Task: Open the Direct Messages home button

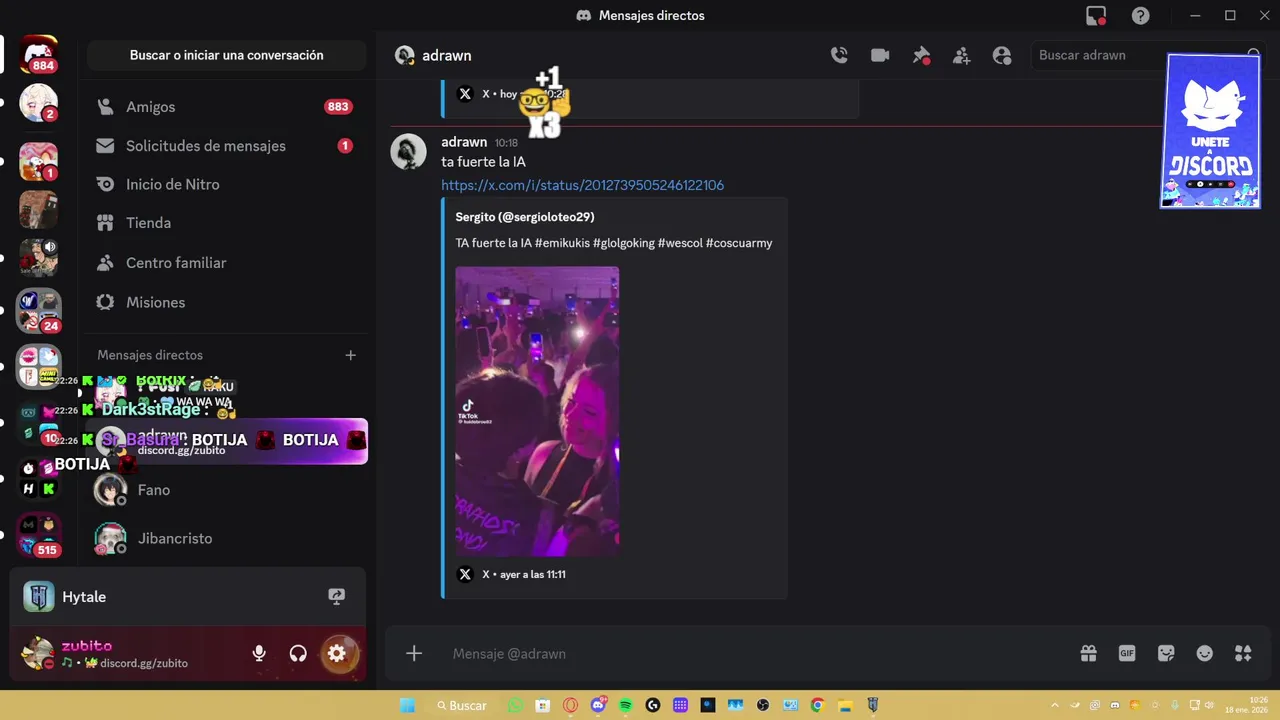Action: [x=39, y=55]
